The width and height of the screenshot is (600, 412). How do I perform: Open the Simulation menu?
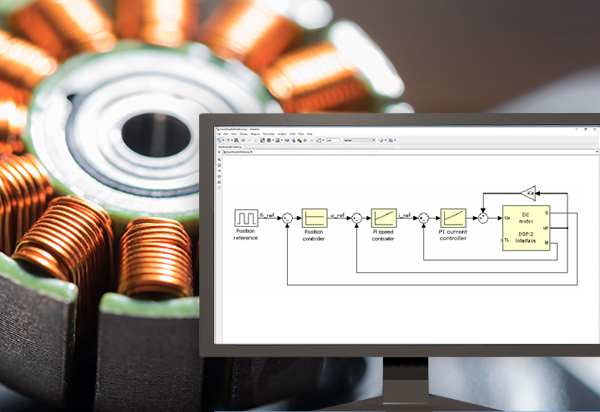pos(265,133)
